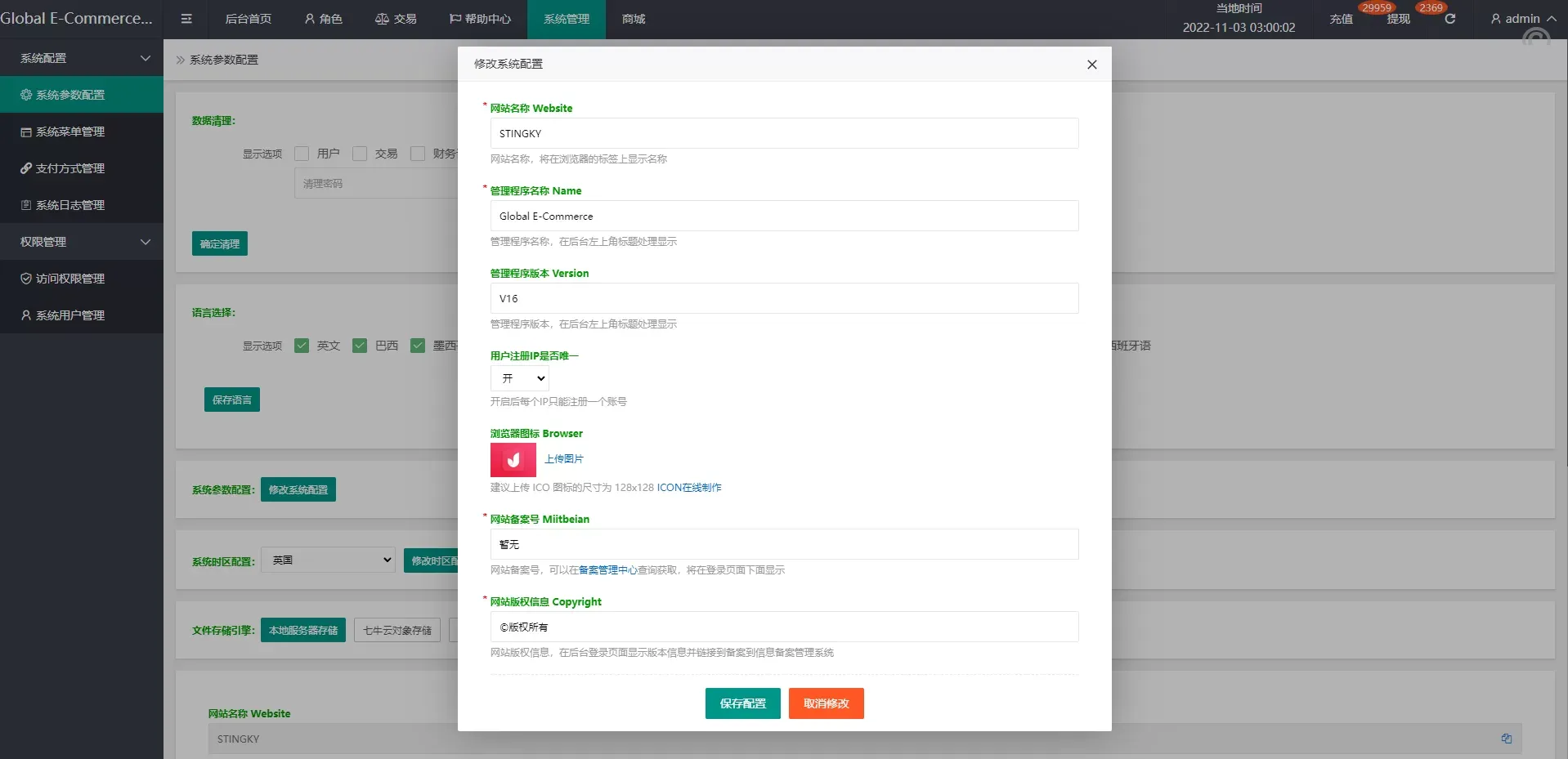Uncheck the 英文 language checkbox

pos(302,346)
